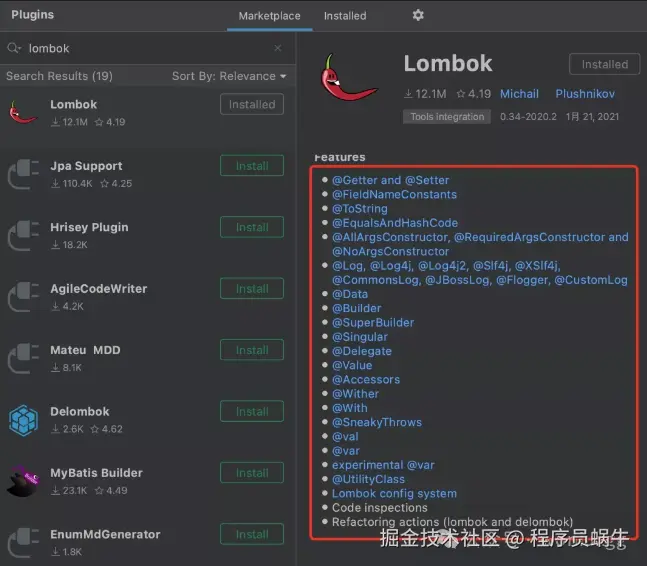Image resolution: width=647 pixels, height=566 pixels.
Task: Switch to the Marketplace tab
Action: click(269, 16)
